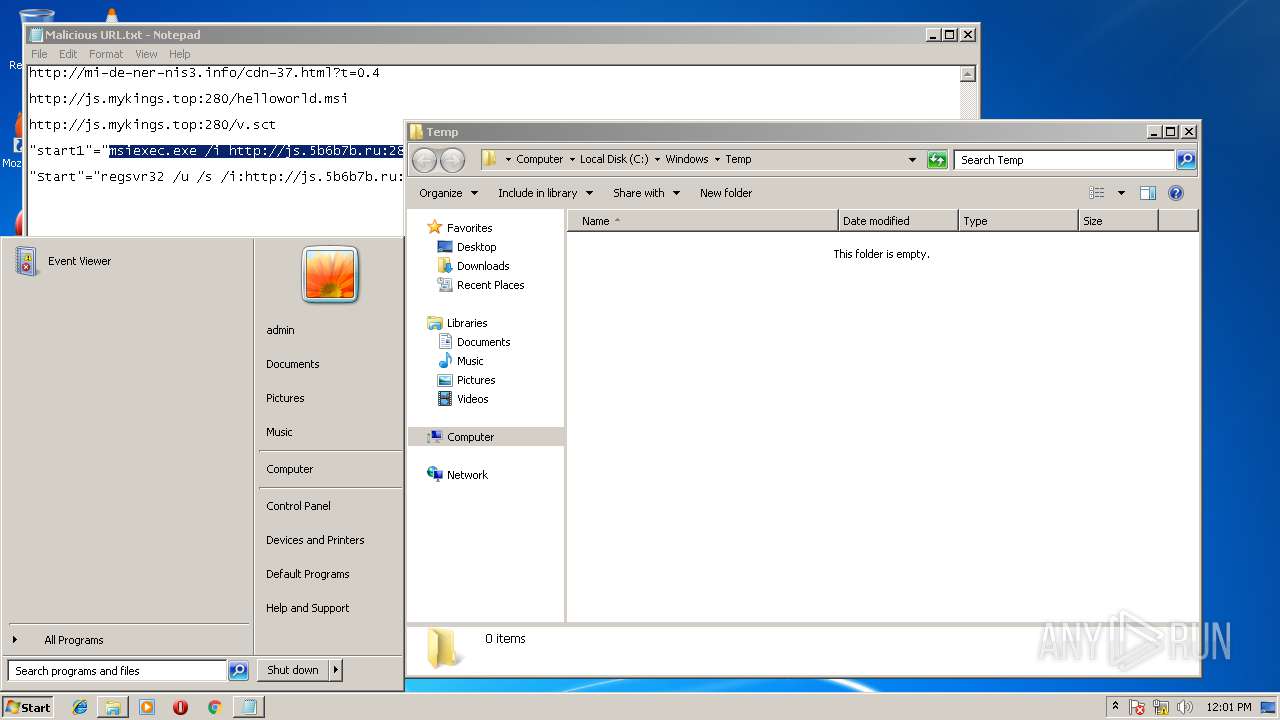Open Devices and Printers

315,540
